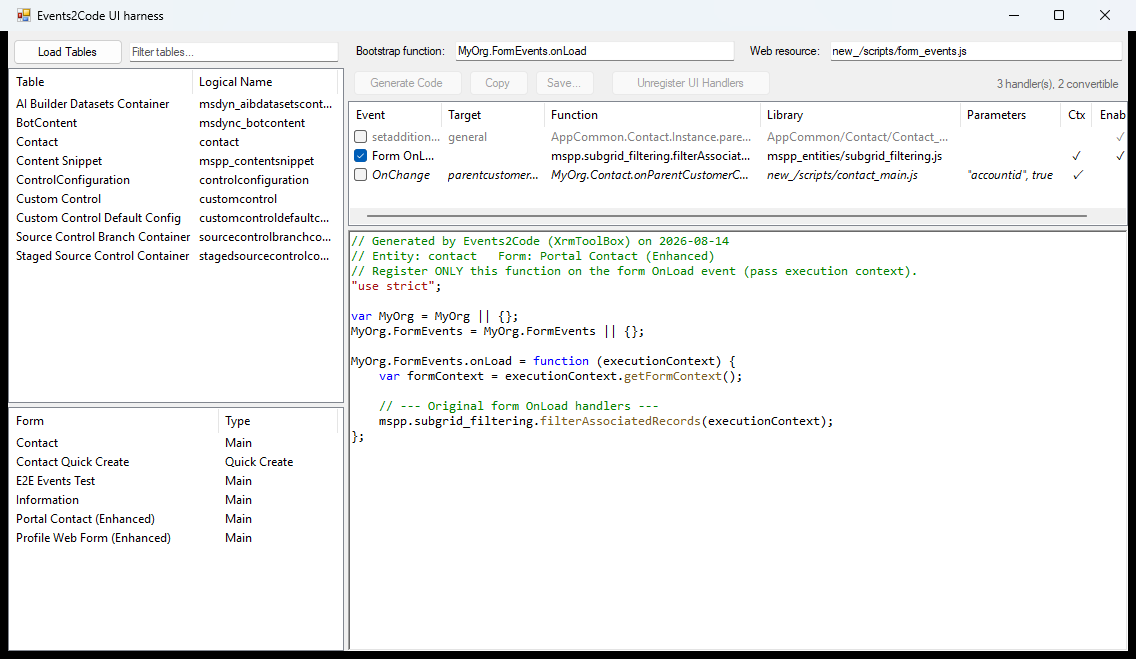Select the Contact Main form row
This screenshot has height=659, width=1136.
click(175, 442)
